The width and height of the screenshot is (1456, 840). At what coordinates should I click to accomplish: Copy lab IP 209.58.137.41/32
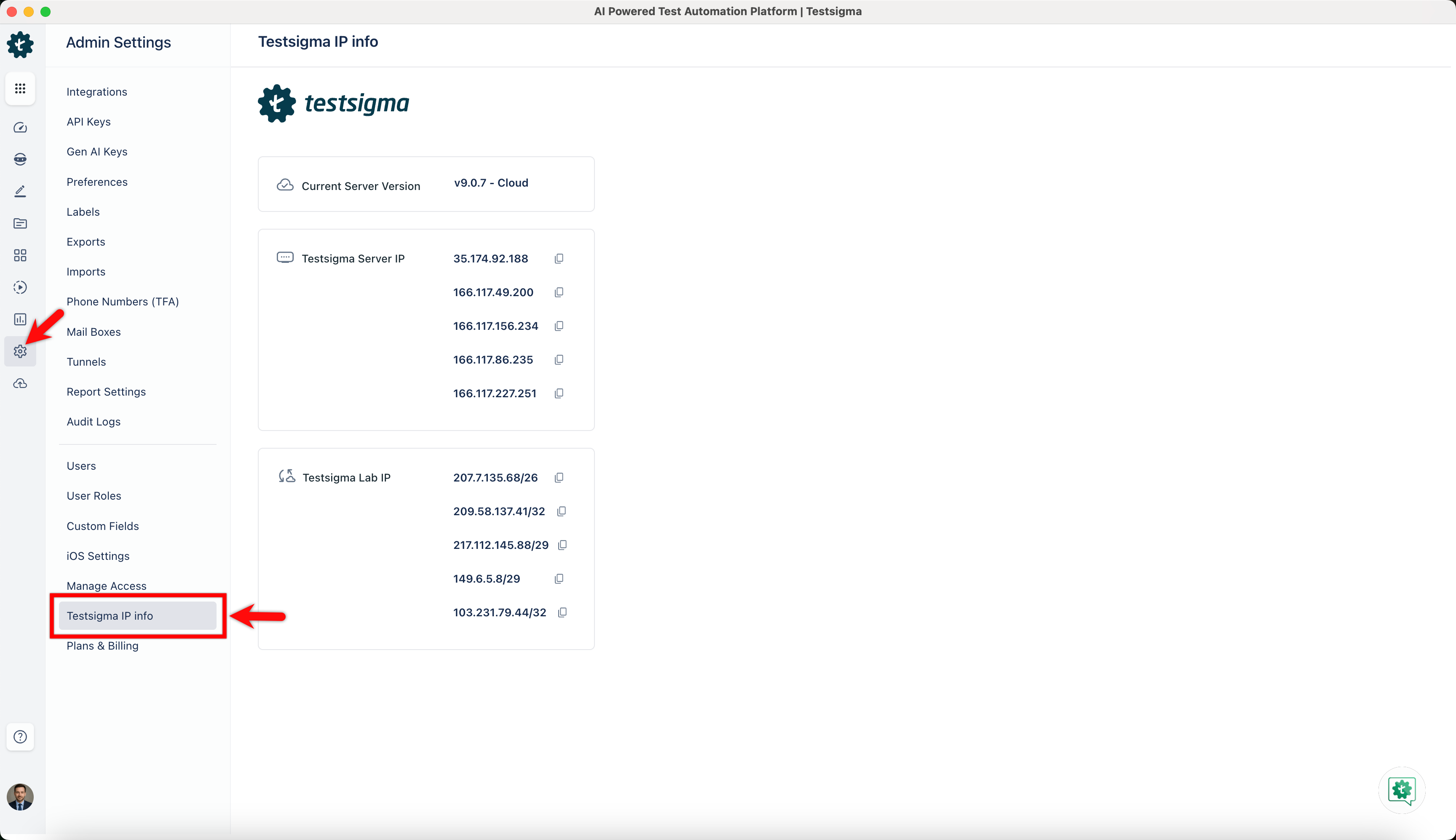[561, 511]
